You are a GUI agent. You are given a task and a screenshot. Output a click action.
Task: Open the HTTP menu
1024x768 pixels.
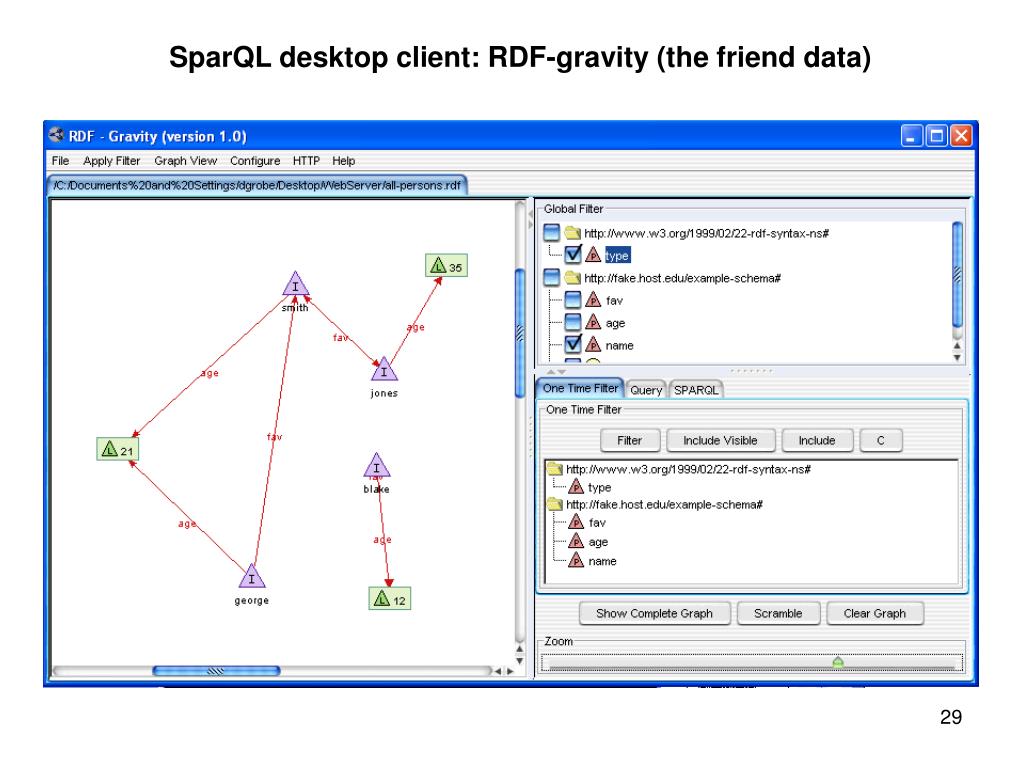tap(306, 161)
